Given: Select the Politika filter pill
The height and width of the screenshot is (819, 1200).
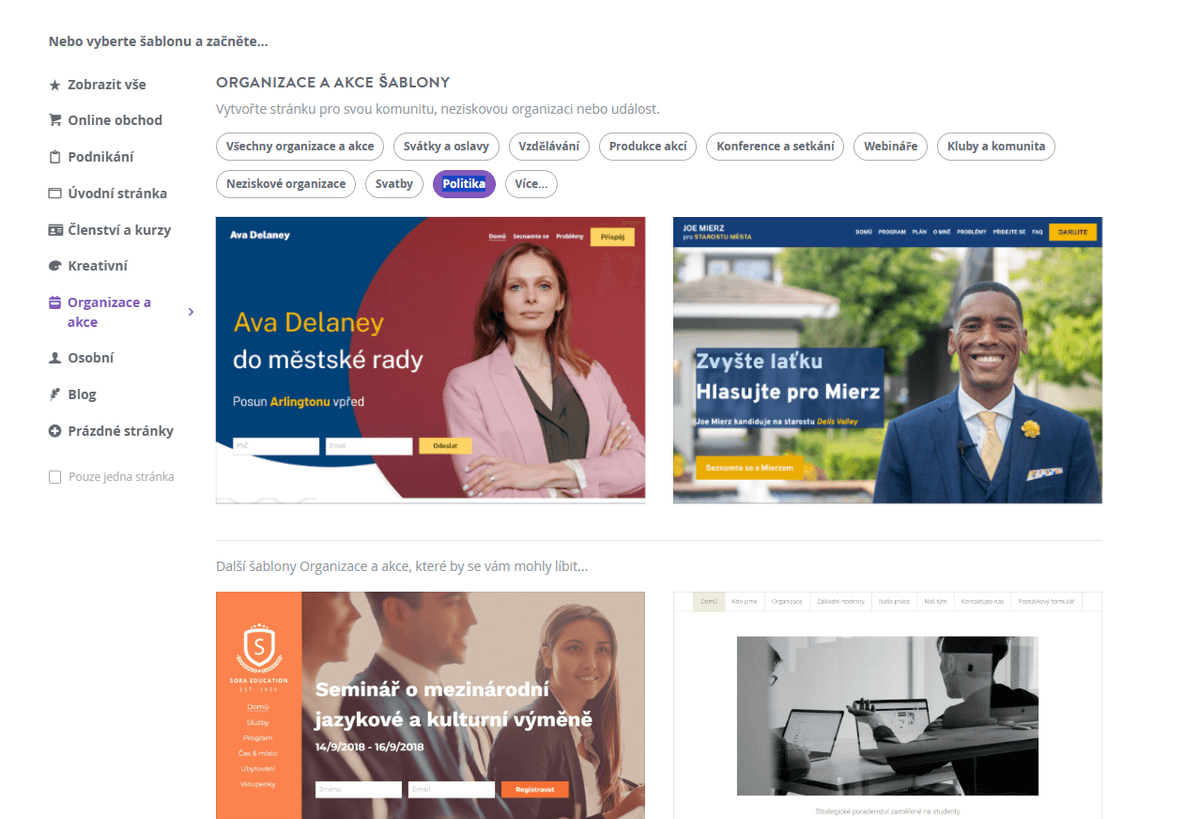Looking at the screenshot, I should [x=464, y=184].
